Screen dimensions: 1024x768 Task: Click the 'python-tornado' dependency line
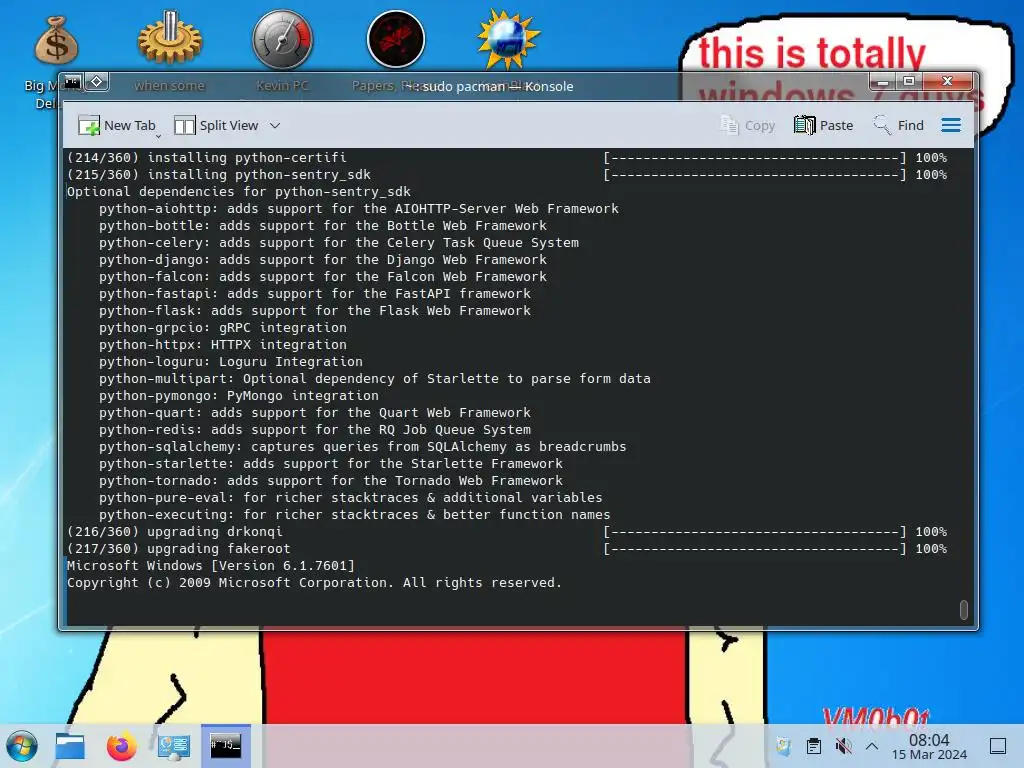[330, 481]
